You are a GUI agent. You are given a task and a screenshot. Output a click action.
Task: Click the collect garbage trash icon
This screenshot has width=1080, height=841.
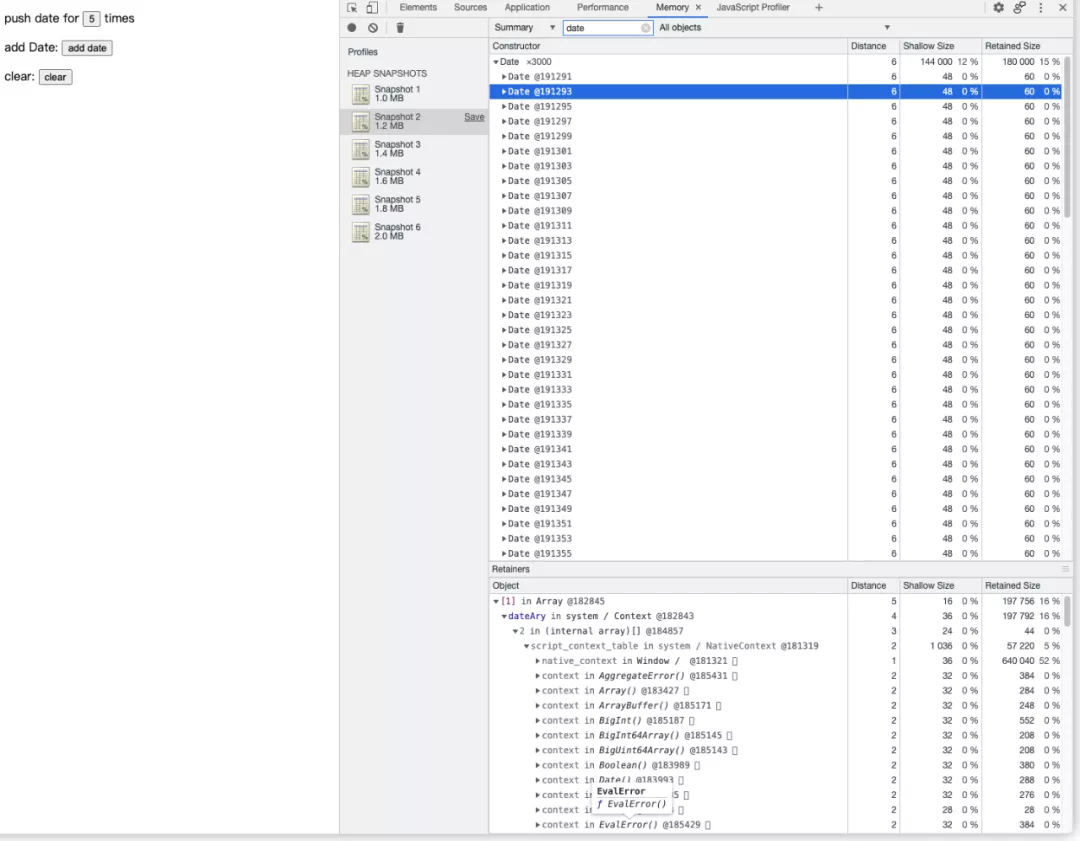click(400, 28)
